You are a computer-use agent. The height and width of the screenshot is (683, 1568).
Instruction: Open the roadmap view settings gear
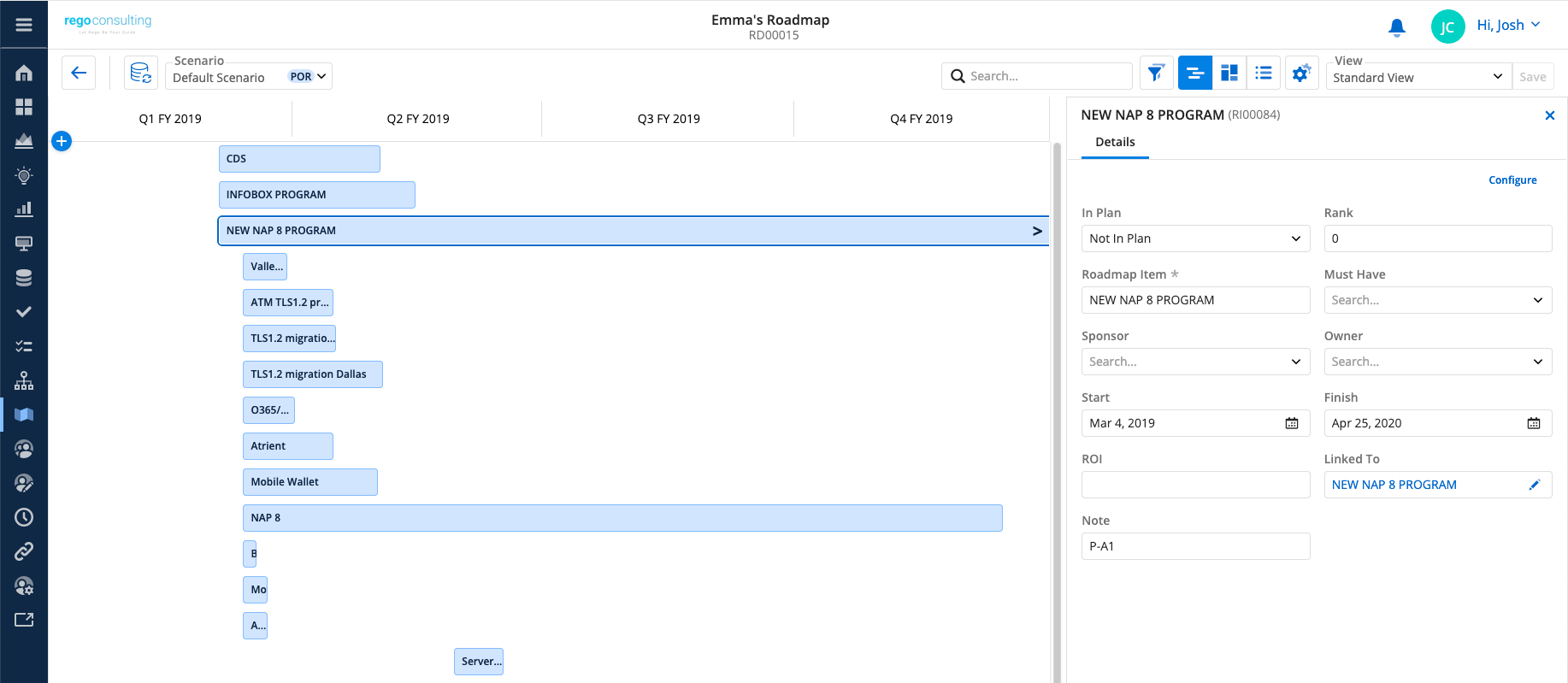coord(1300,73)
